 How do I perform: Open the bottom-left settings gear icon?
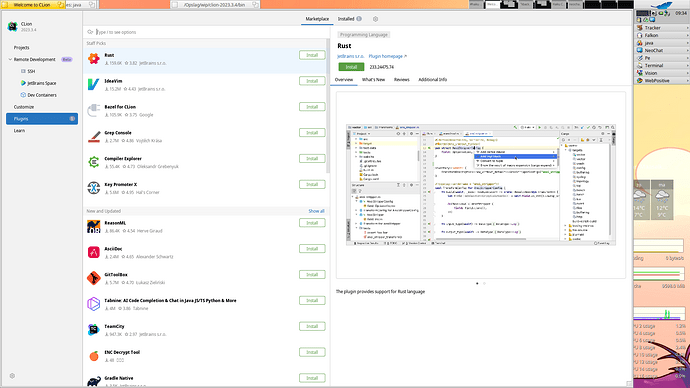(x=12, y=376)
